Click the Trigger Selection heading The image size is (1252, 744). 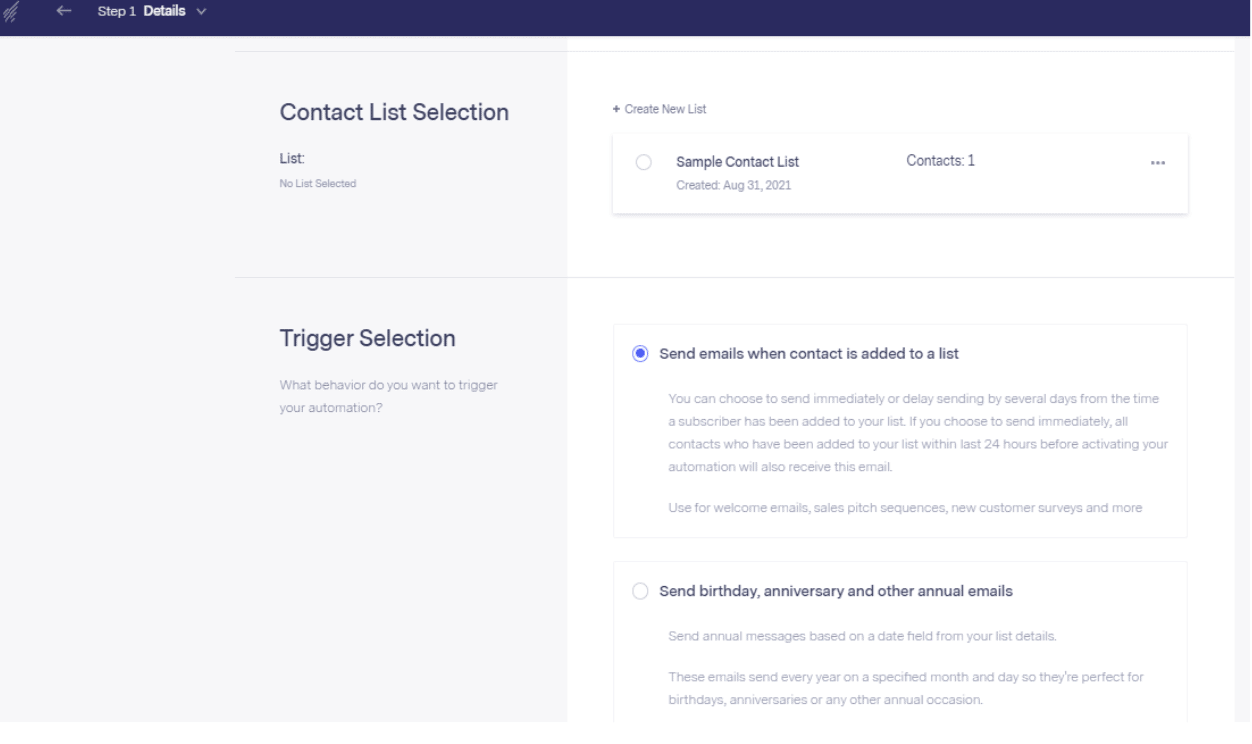tap(368, 339)
